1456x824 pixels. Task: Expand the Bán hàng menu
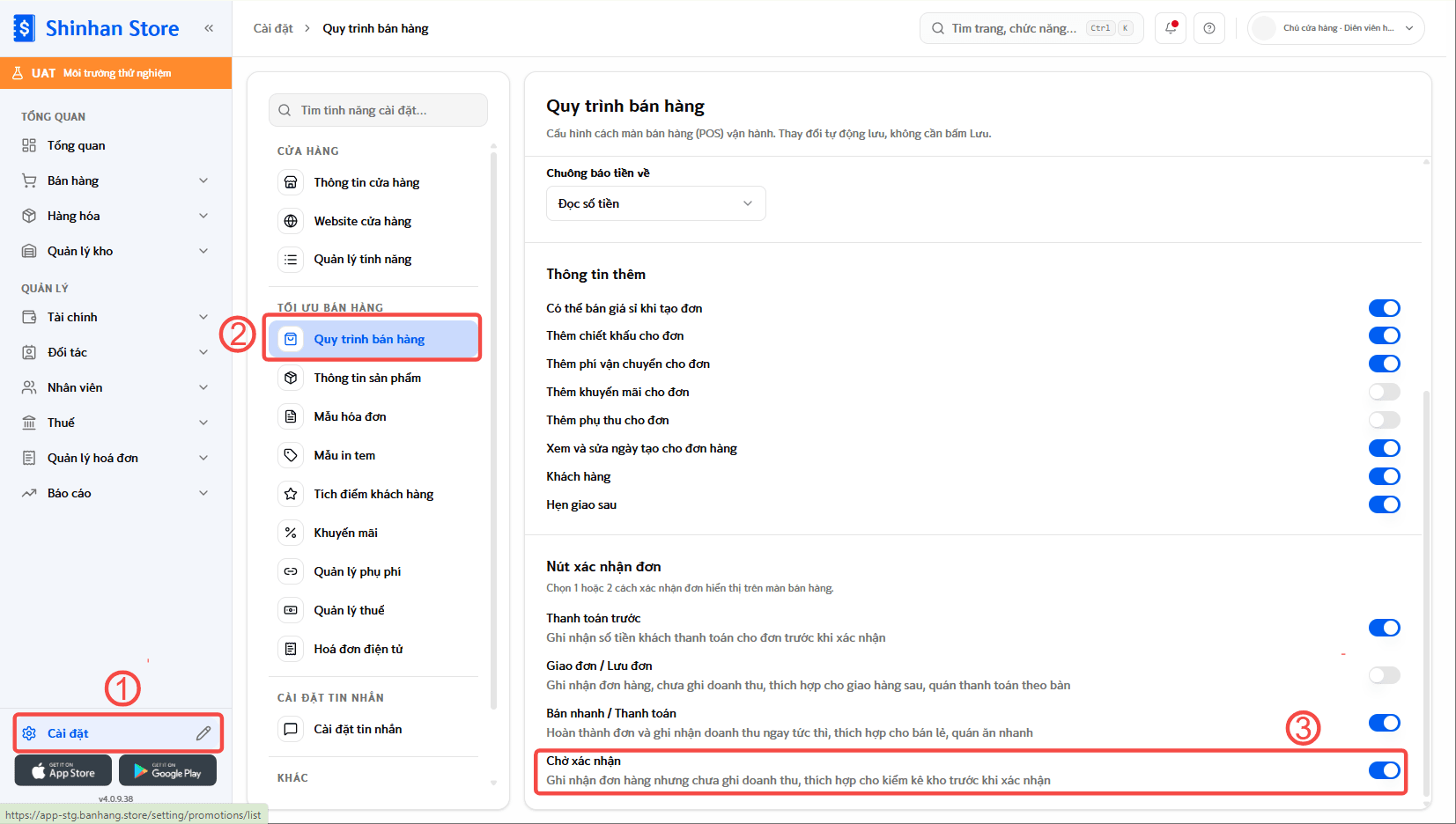pos(116,180)
